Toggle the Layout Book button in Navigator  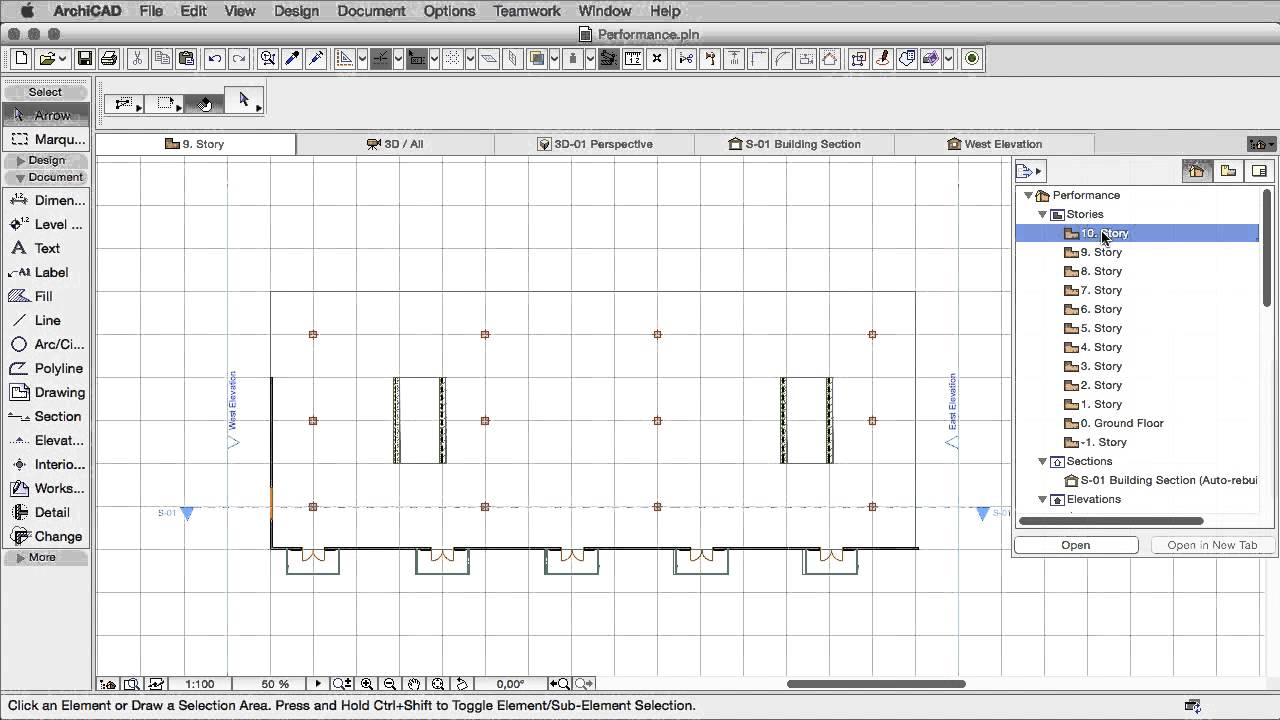1259,171
